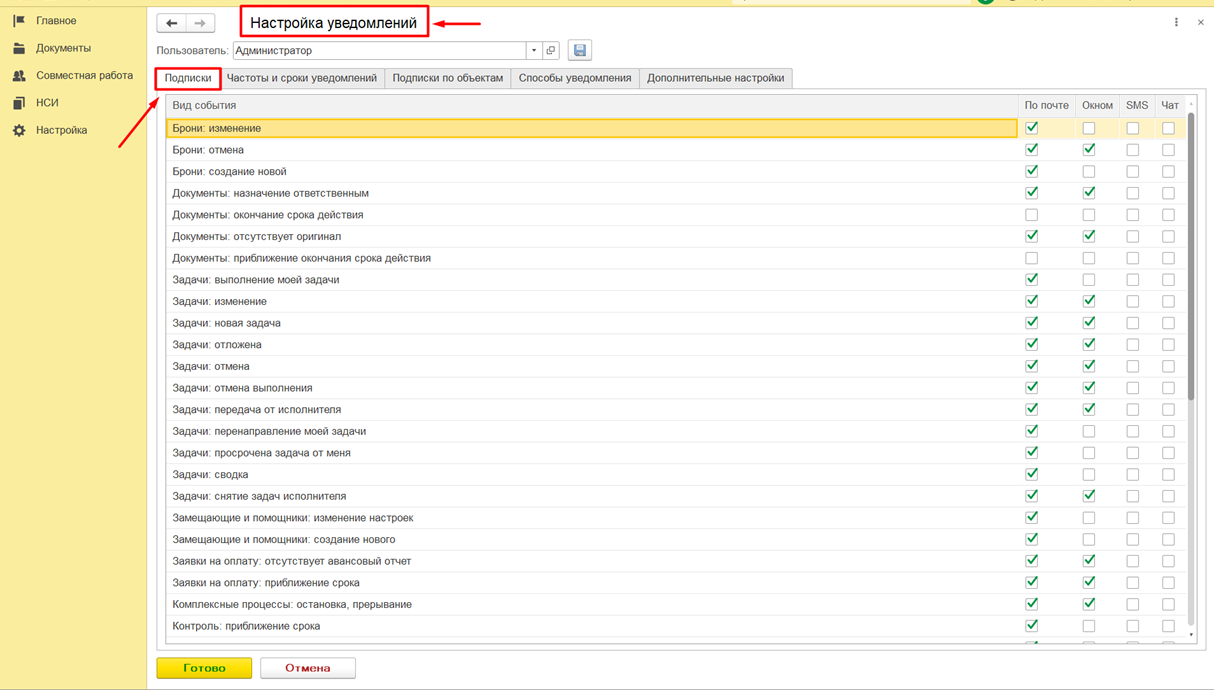Viewport: 1214px width, 690px height.
Task: Enable По почте for Документы: окончание срока действия
Action: tap(1032, 215)
